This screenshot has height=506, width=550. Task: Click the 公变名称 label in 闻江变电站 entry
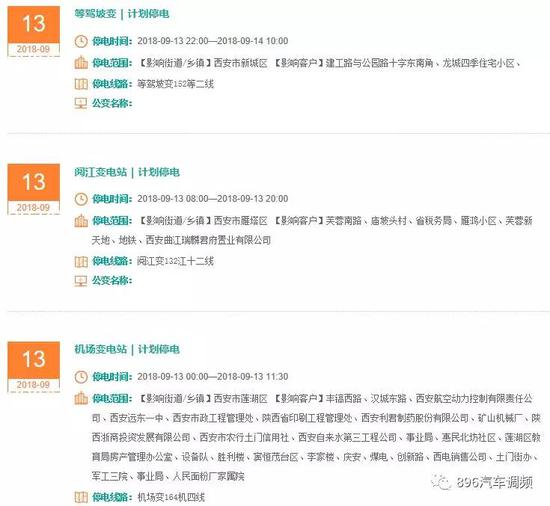112,281
